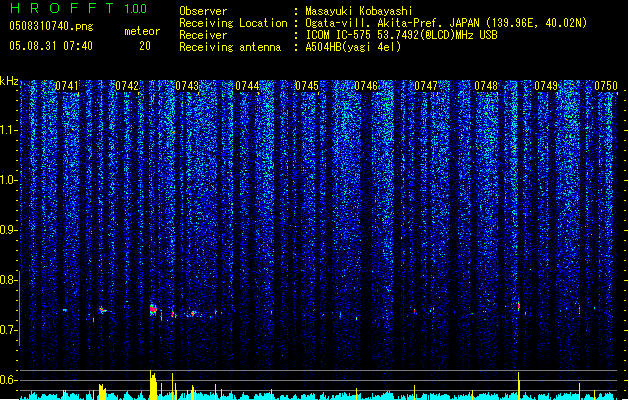Click the bright red meteor echo after 0742
This screenshot has height=400, width=629.
pos(153,310)
